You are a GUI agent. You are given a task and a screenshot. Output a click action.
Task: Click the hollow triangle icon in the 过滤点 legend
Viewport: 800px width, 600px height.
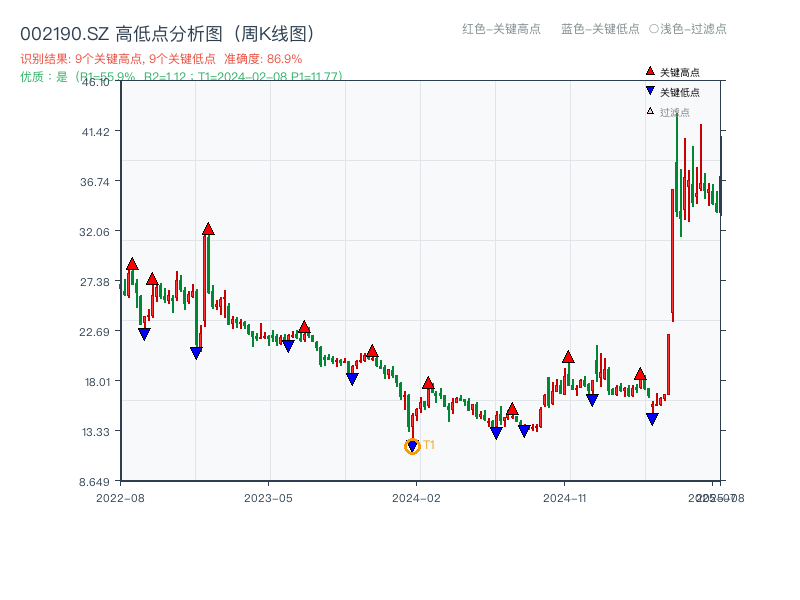point(650,111)
